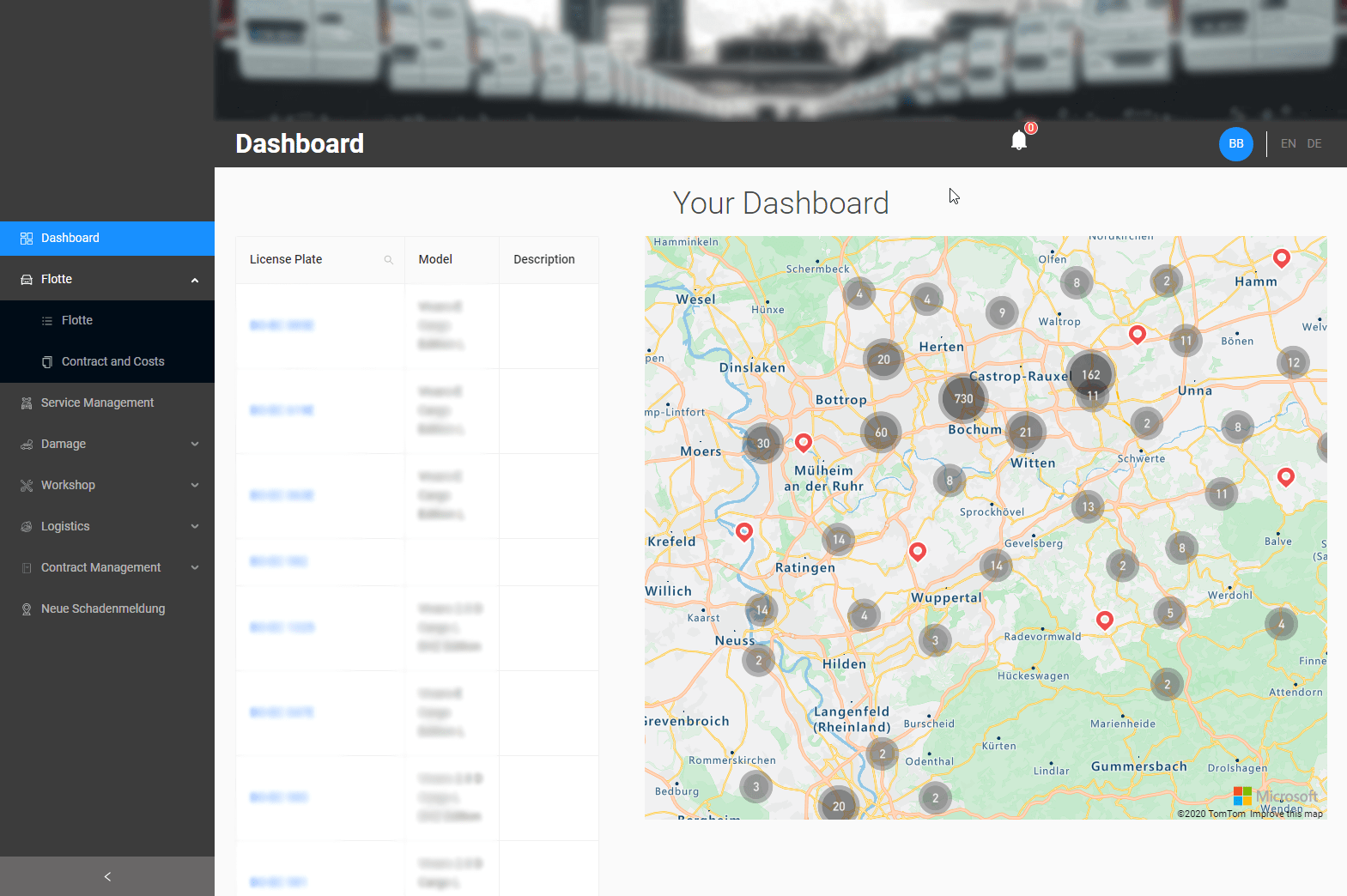Screen dimensions: 1347x896
Task: Click the Dashboard sidebar grid icon
Action: coord(27,238)
